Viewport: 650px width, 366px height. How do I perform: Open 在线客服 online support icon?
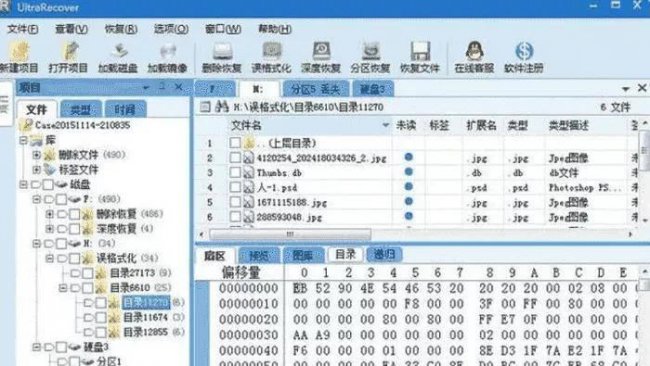pyautogui.click(x=474, y=57)
